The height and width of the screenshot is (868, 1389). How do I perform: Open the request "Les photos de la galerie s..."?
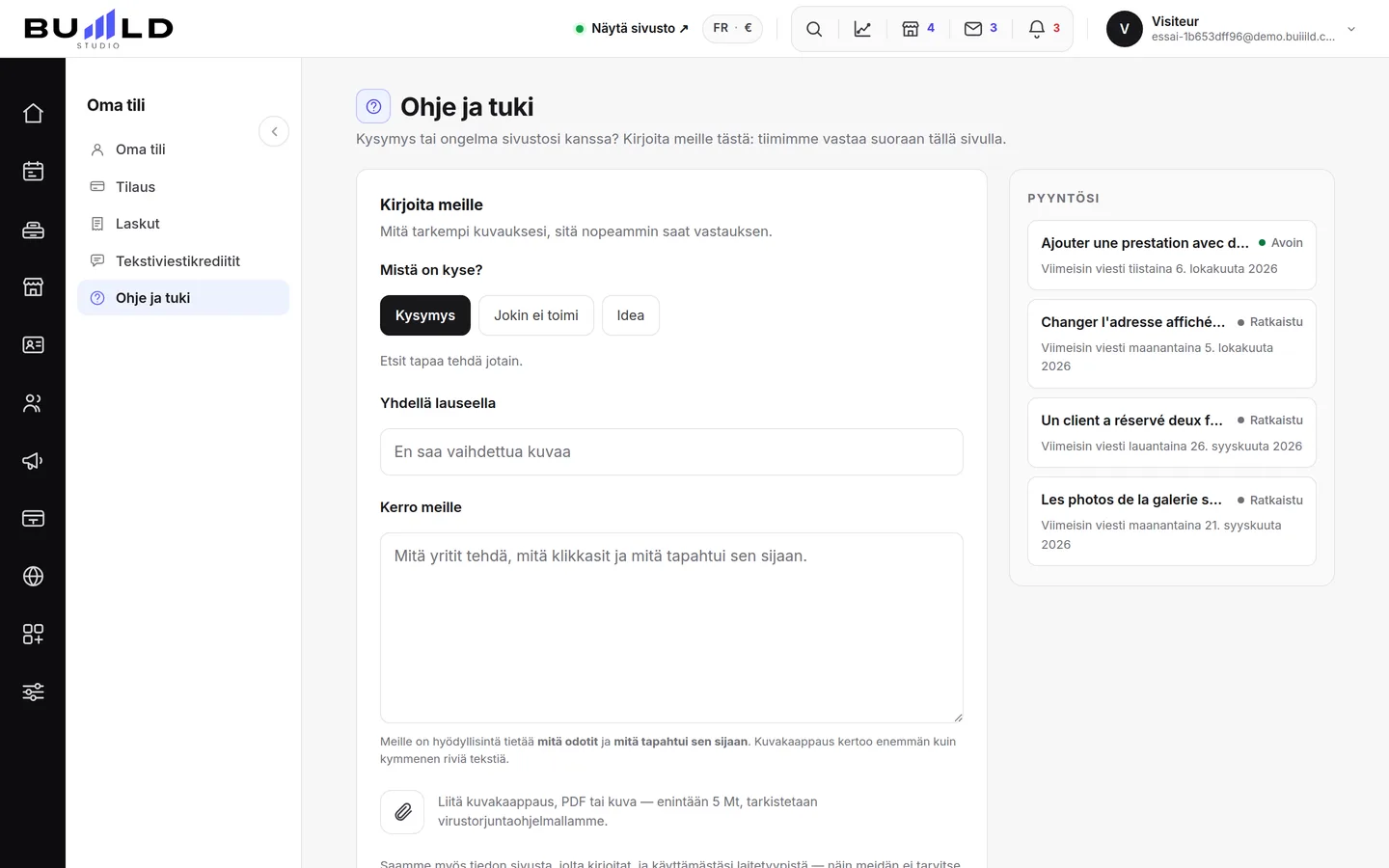click(x=1172, y=522)
